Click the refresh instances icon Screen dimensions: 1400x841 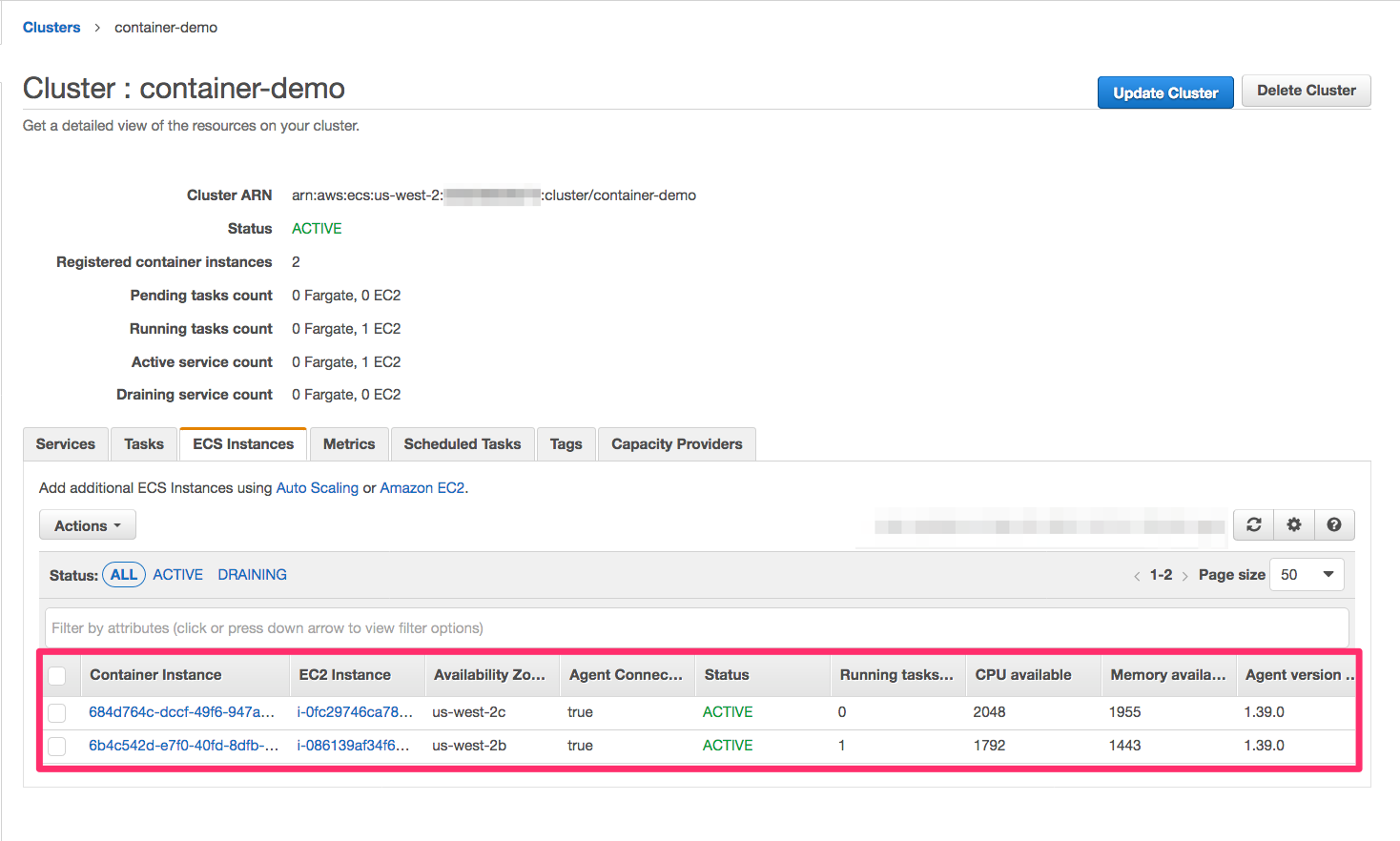[1254, 524]
